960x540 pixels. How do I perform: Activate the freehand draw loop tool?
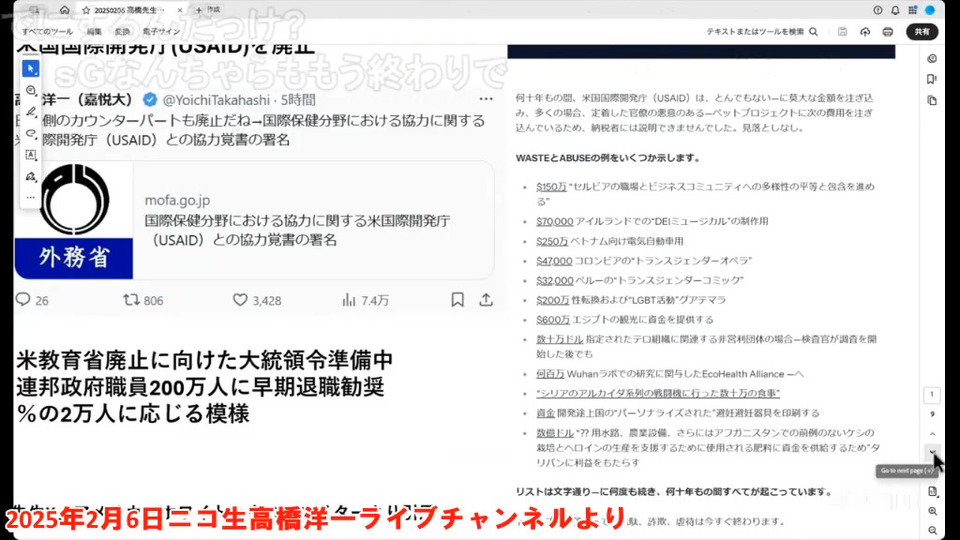tap(31, 133)
